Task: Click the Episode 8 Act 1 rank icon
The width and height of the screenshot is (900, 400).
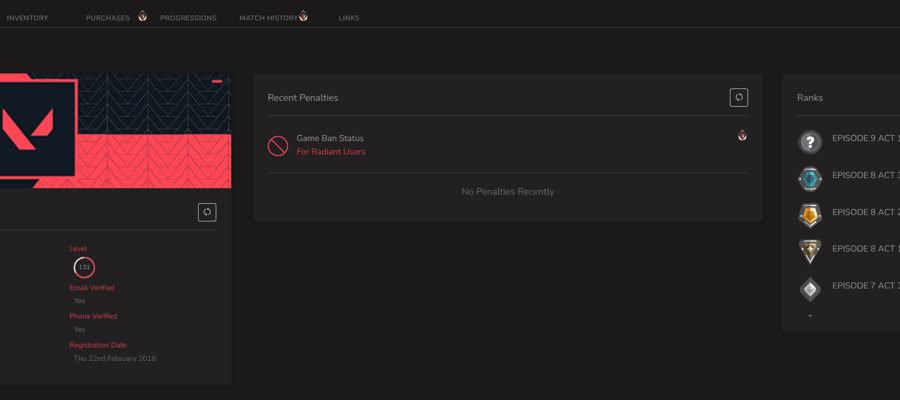Action: point(810,253)
